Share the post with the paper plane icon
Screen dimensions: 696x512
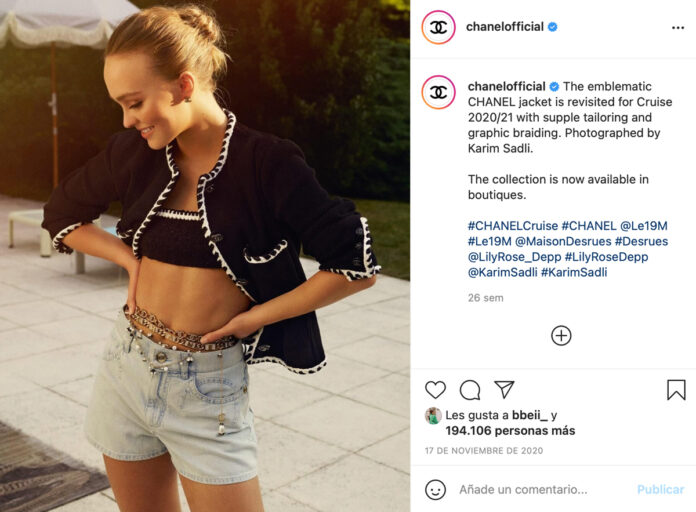504,389
